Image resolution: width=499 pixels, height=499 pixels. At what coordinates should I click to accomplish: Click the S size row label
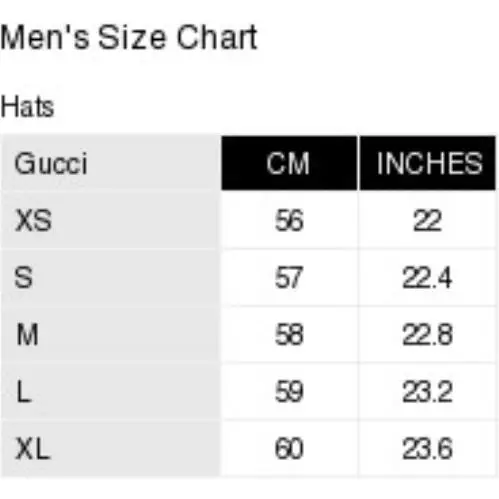point(110,277)
